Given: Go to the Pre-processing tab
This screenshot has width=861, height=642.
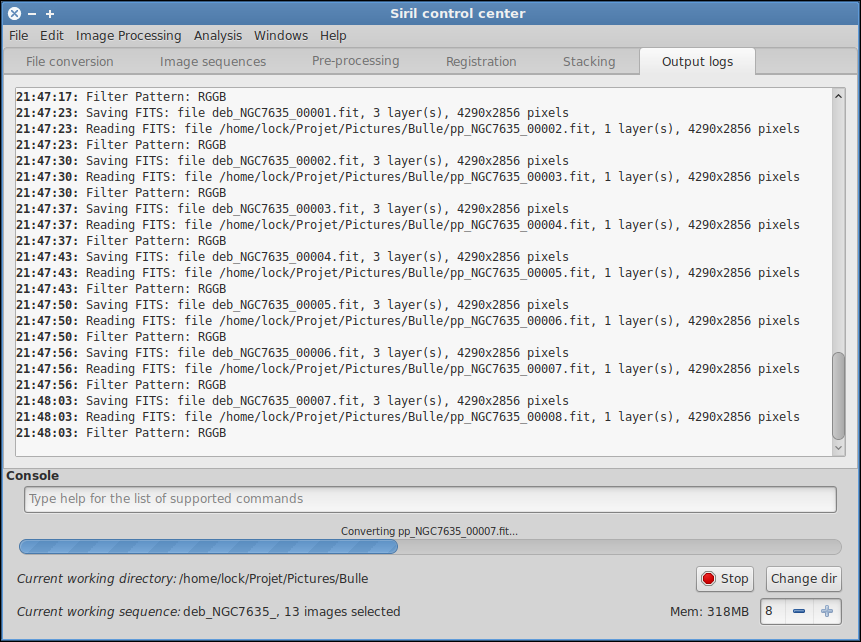Looking at the screenshot, I should [x=355, y=61].
